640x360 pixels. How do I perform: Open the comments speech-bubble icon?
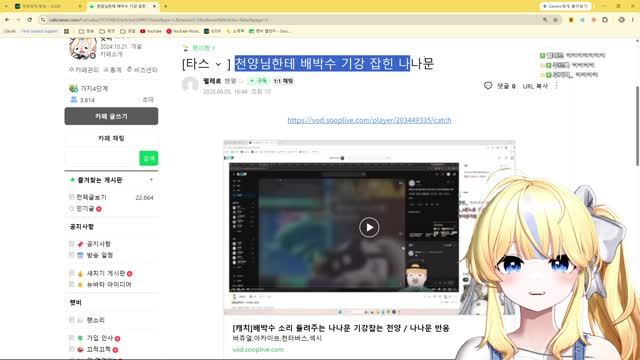pos(488,86)
